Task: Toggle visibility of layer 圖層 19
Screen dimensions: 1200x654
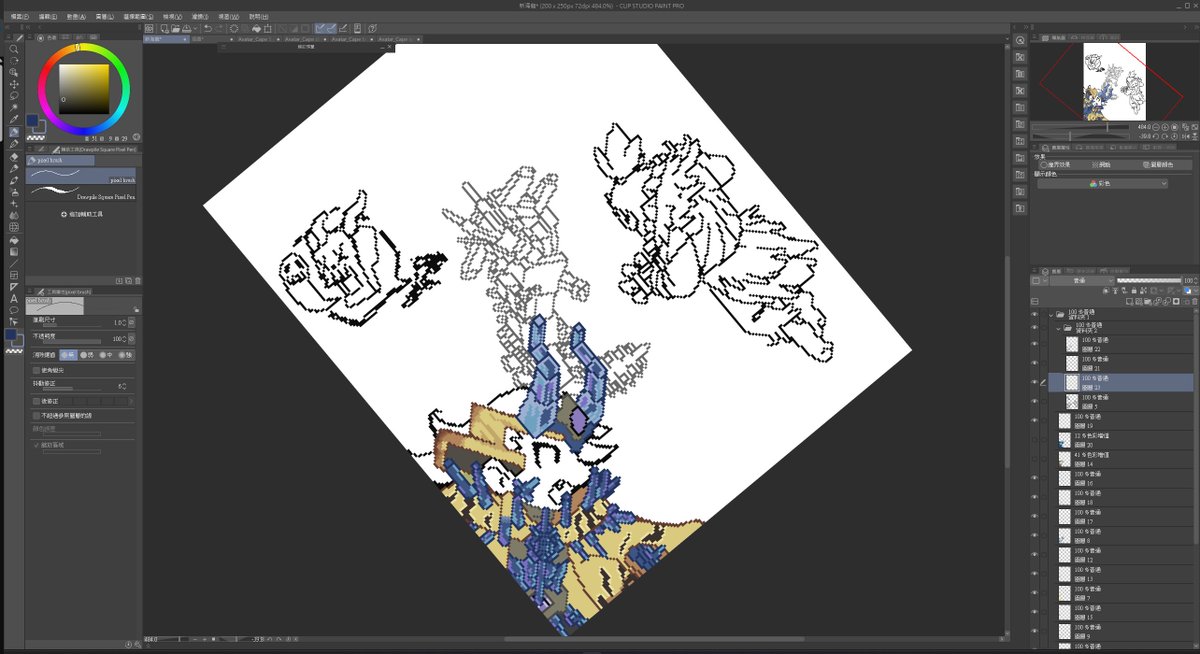Action: 1035,420
